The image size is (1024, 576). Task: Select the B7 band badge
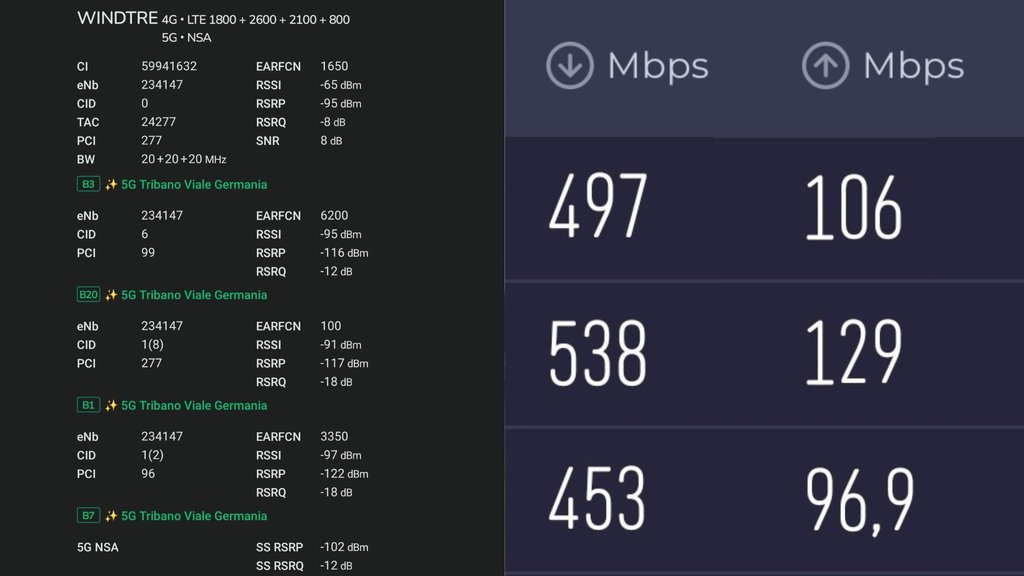[88, 516]
